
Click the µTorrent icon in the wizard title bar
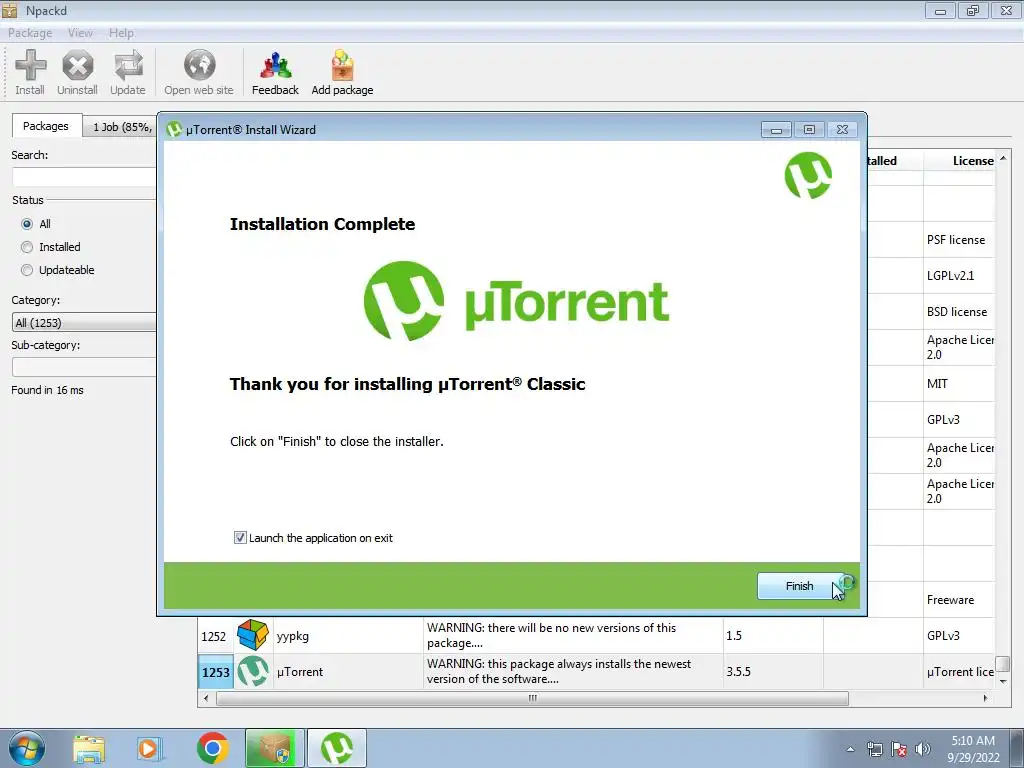point(173,129)
